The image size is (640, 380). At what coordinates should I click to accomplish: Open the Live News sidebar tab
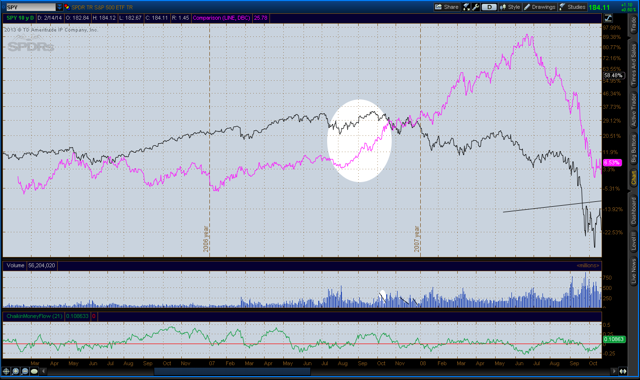pyautogui.click(x=633, y=270)
